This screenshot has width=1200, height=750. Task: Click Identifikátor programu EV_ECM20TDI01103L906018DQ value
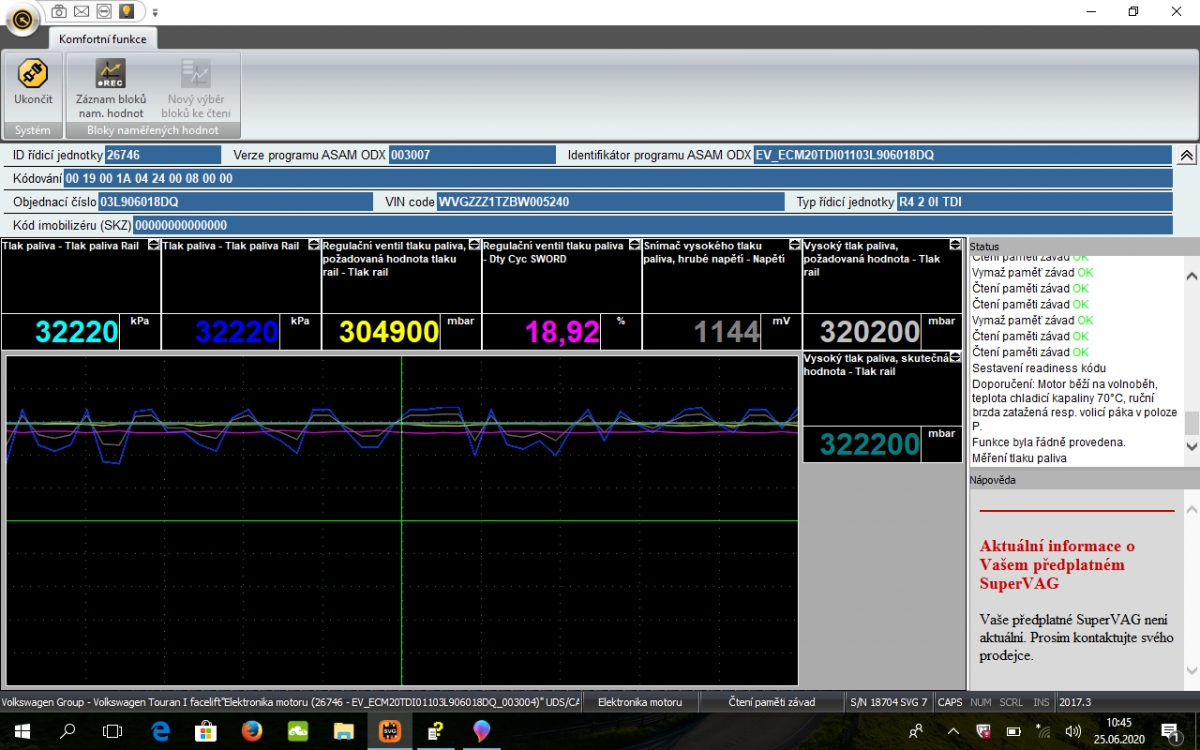coord(962,155)
